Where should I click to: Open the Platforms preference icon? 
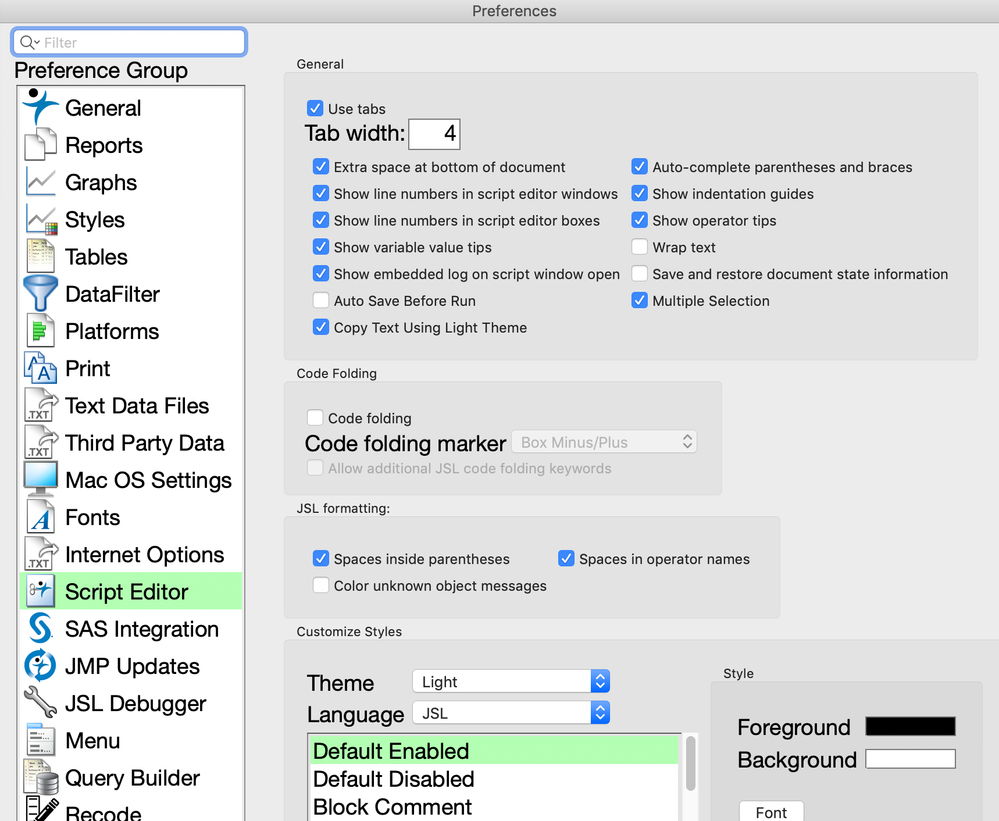coord(40,331)
